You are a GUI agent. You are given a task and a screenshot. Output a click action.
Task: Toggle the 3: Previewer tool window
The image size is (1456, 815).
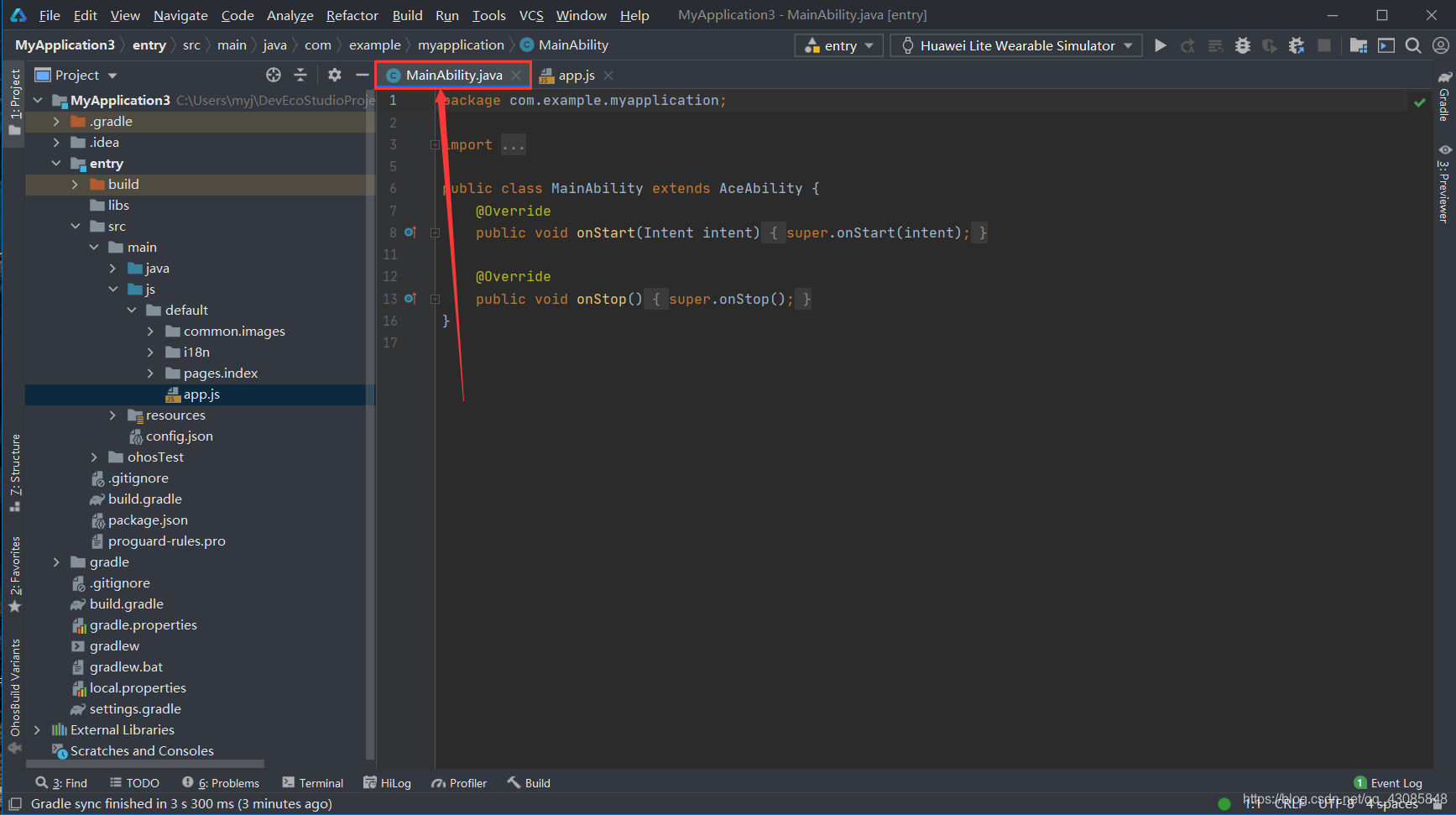1444,183
